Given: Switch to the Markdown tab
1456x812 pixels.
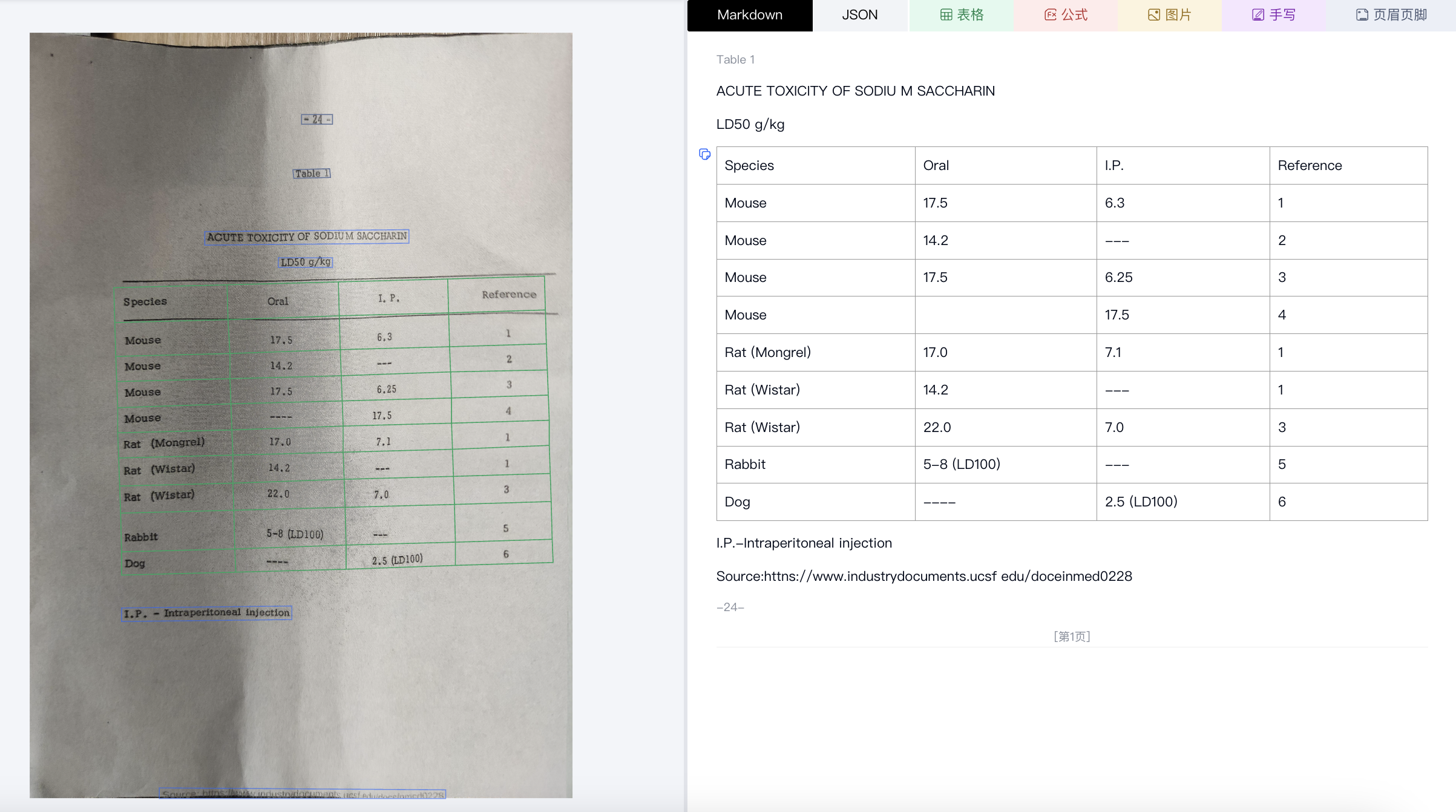Looking at the screenshot, I should tap(749, 15).
